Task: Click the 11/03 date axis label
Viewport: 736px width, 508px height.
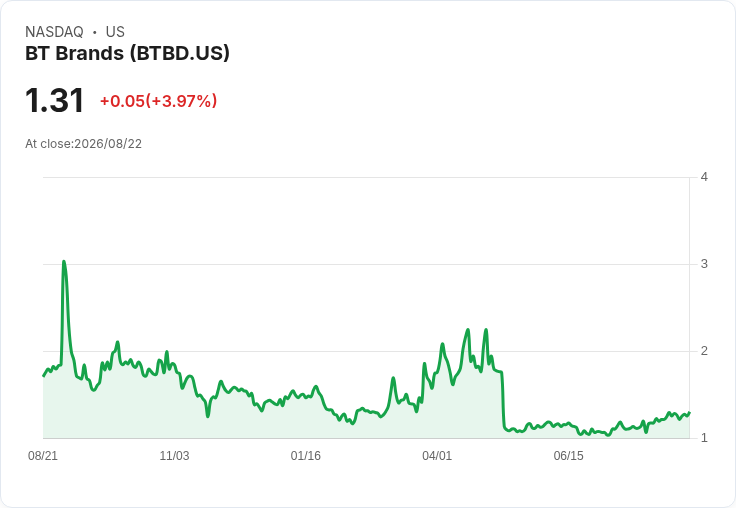Action: point(174,456)
